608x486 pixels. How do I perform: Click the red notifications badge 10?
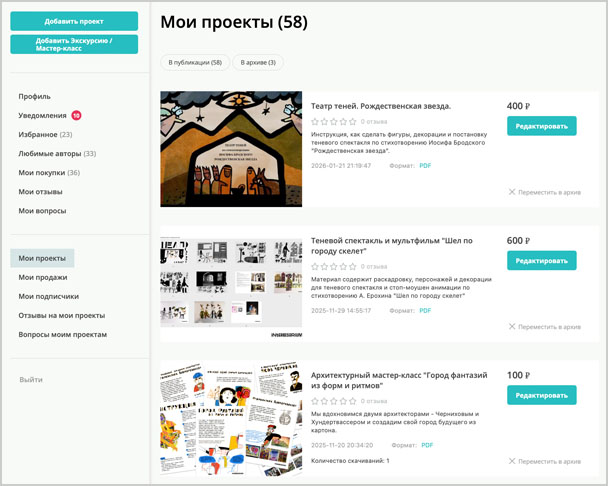click(76, 115)
